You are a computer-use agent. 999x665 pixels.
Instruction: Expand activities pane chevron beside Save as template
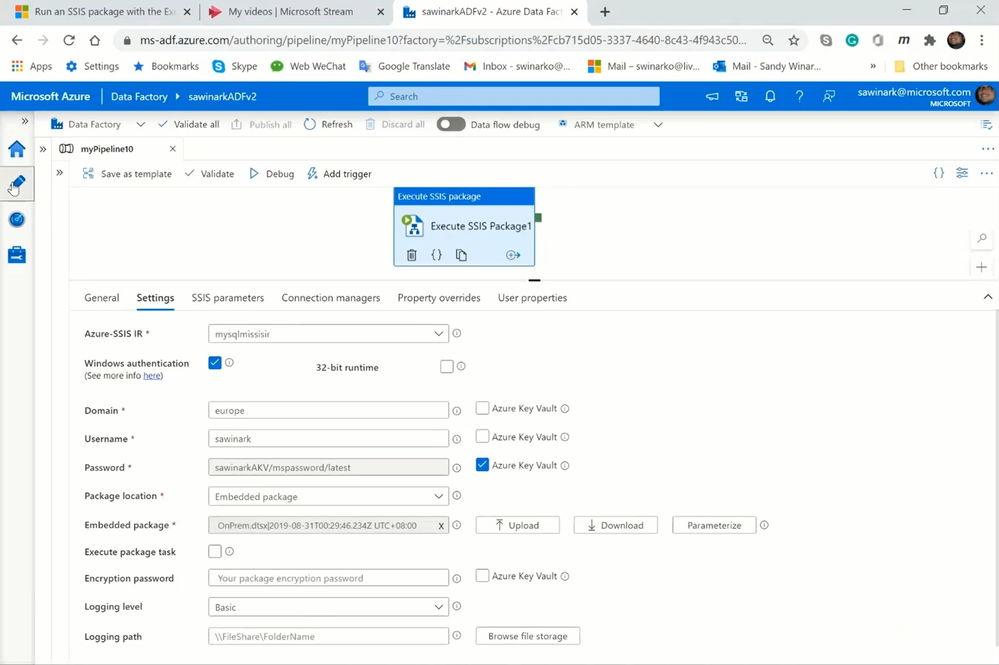tap(59, 173)
